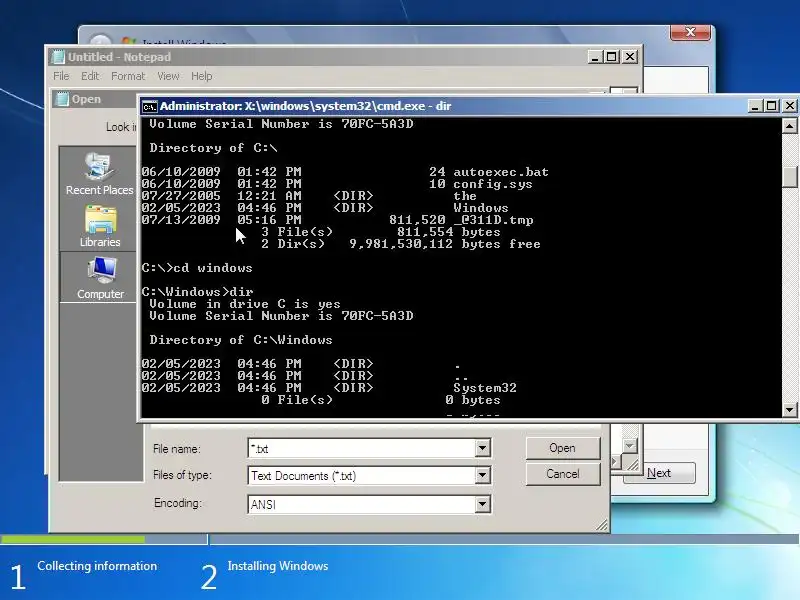Maximize the command prompt window
This screenshot has height=600, width=800.
tap(772, 106)
